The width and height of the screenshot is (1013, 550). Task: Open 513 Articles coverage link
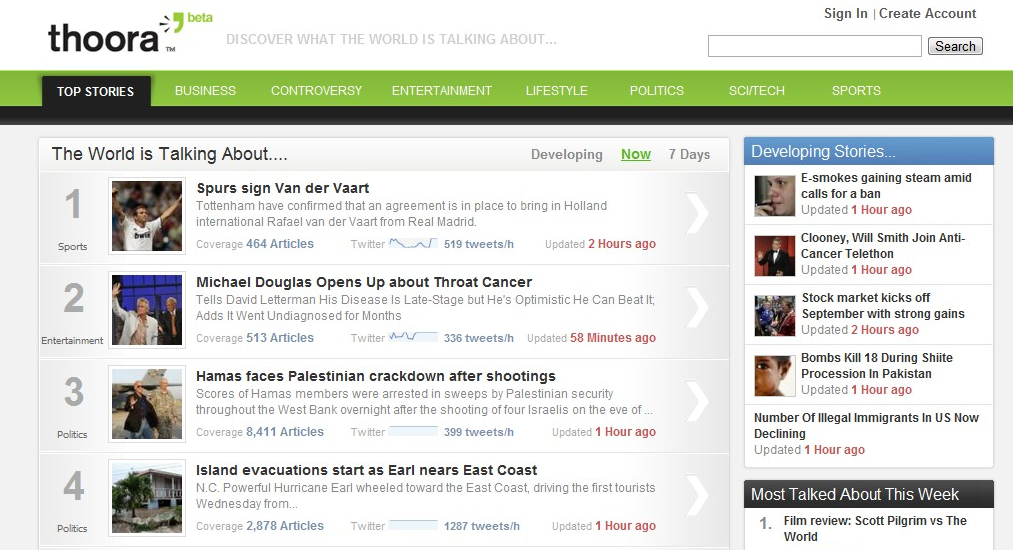click(x=280, y=337)
